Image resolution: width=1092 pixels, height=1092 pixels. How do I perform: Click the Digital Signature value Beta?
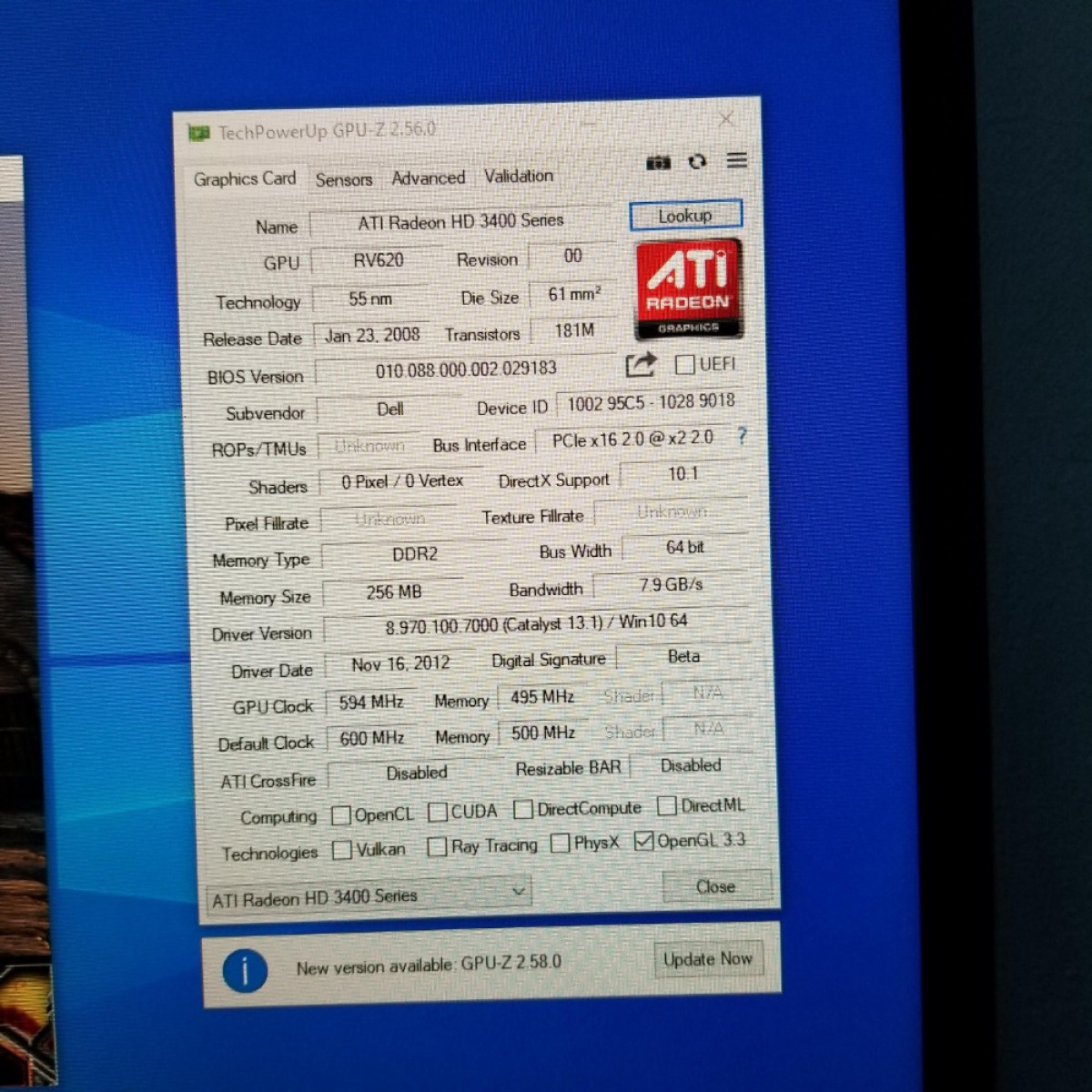(x=683, y=656)
